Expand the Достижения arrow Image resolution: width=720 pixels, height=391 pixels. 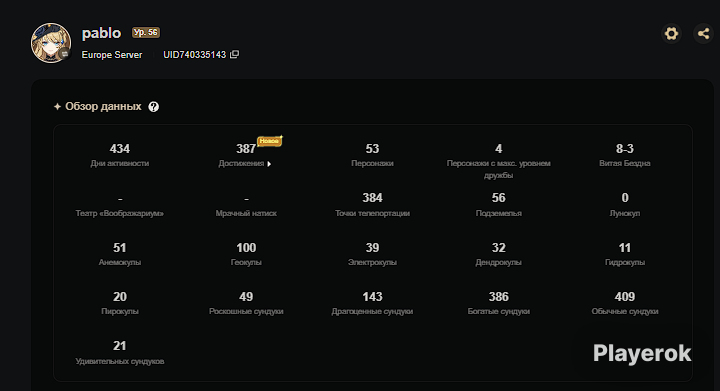pos(269,164)
